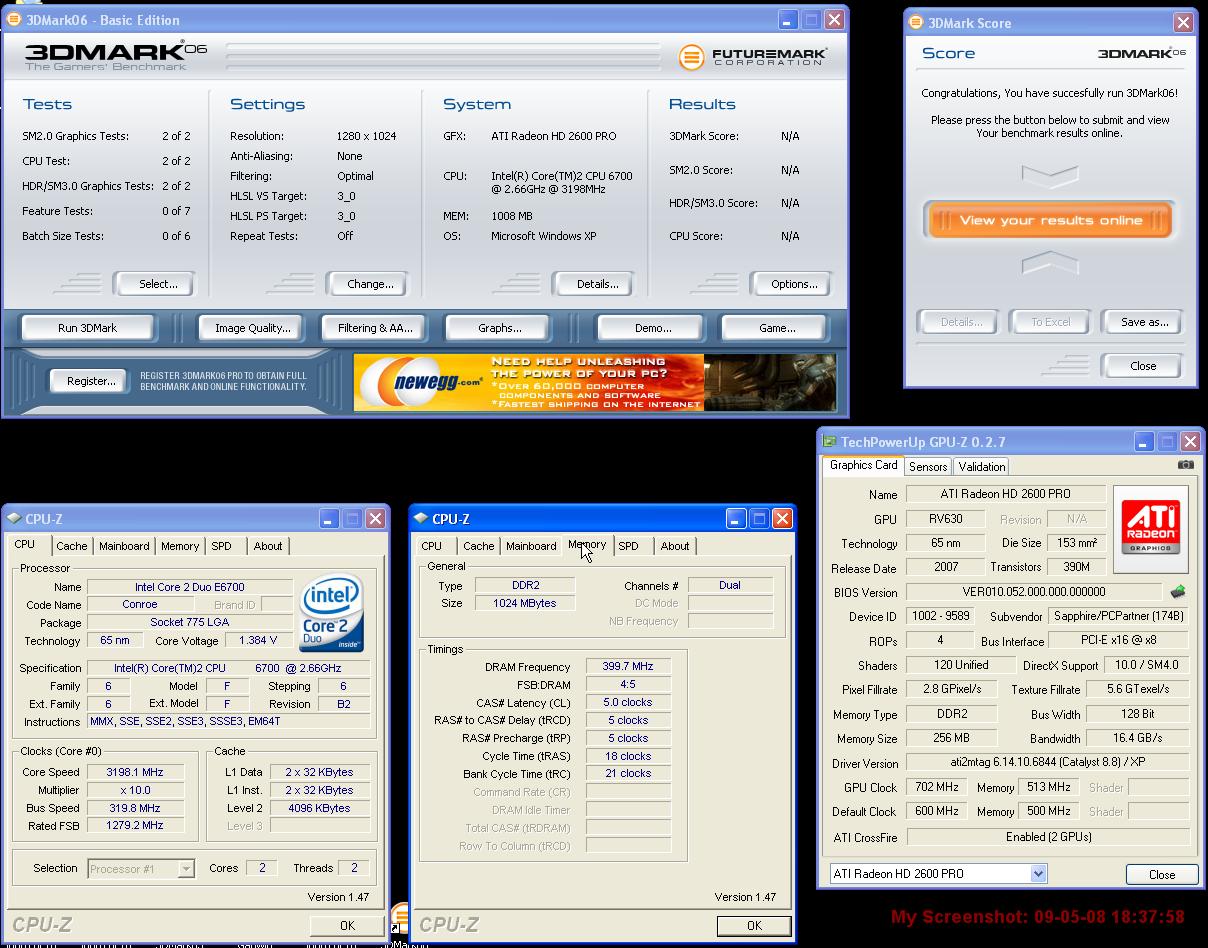Click the Register button
This screenshot has height=948, width=1208.
91,381
